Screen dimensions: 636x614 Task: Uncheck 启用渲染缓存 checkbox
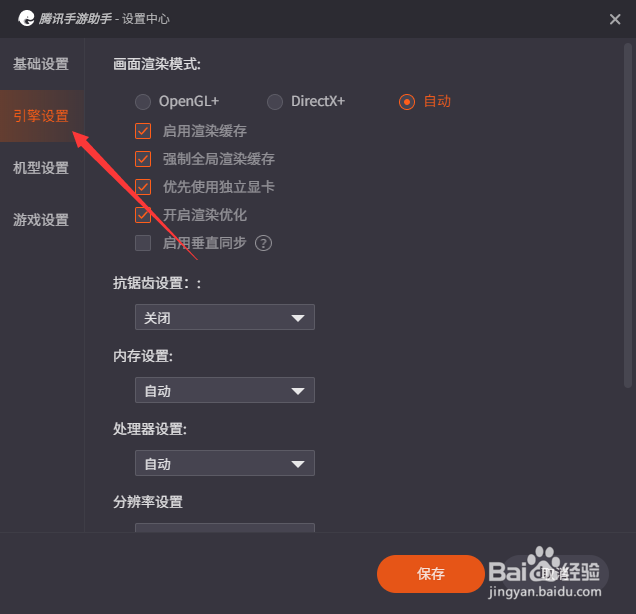(x=143, y=131)
